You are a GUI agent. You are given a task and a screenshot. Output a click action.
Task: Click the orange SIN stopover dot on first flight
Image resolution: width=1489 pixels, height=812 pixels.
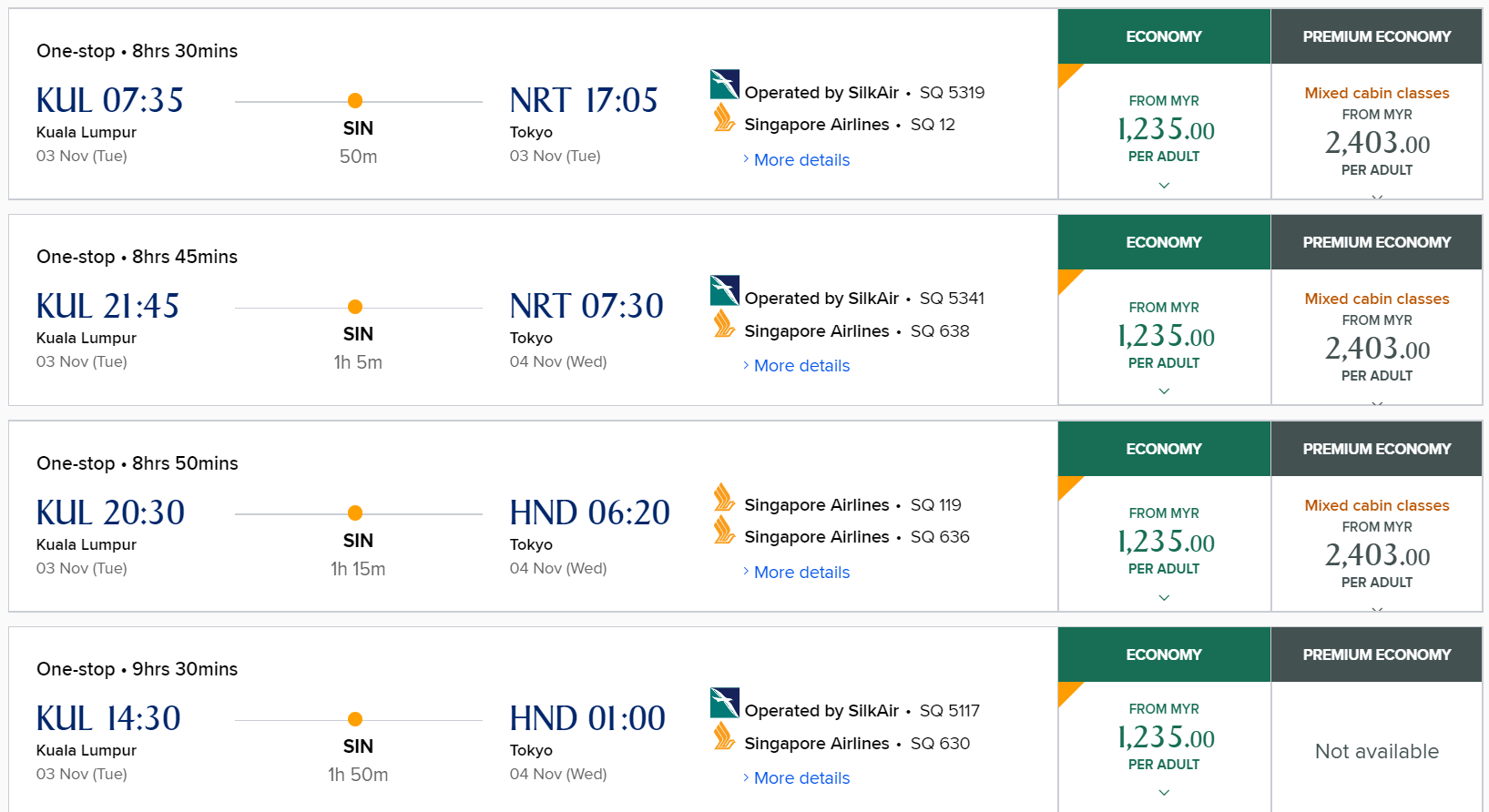(x=355, y=100)
